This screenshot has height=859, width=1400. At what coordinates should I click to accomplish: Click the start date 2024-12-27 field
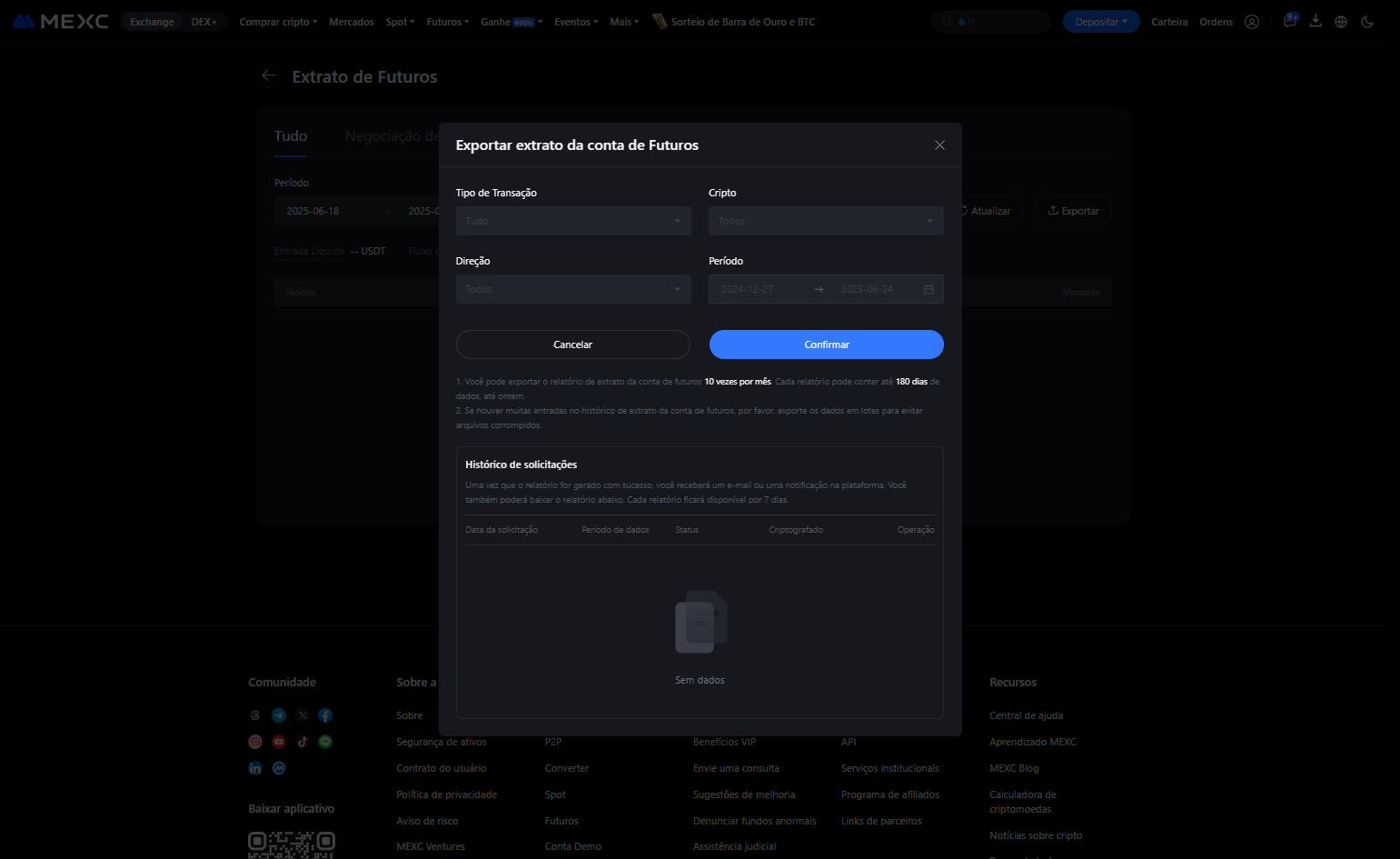pyautogui.click(x=748, y=289)
